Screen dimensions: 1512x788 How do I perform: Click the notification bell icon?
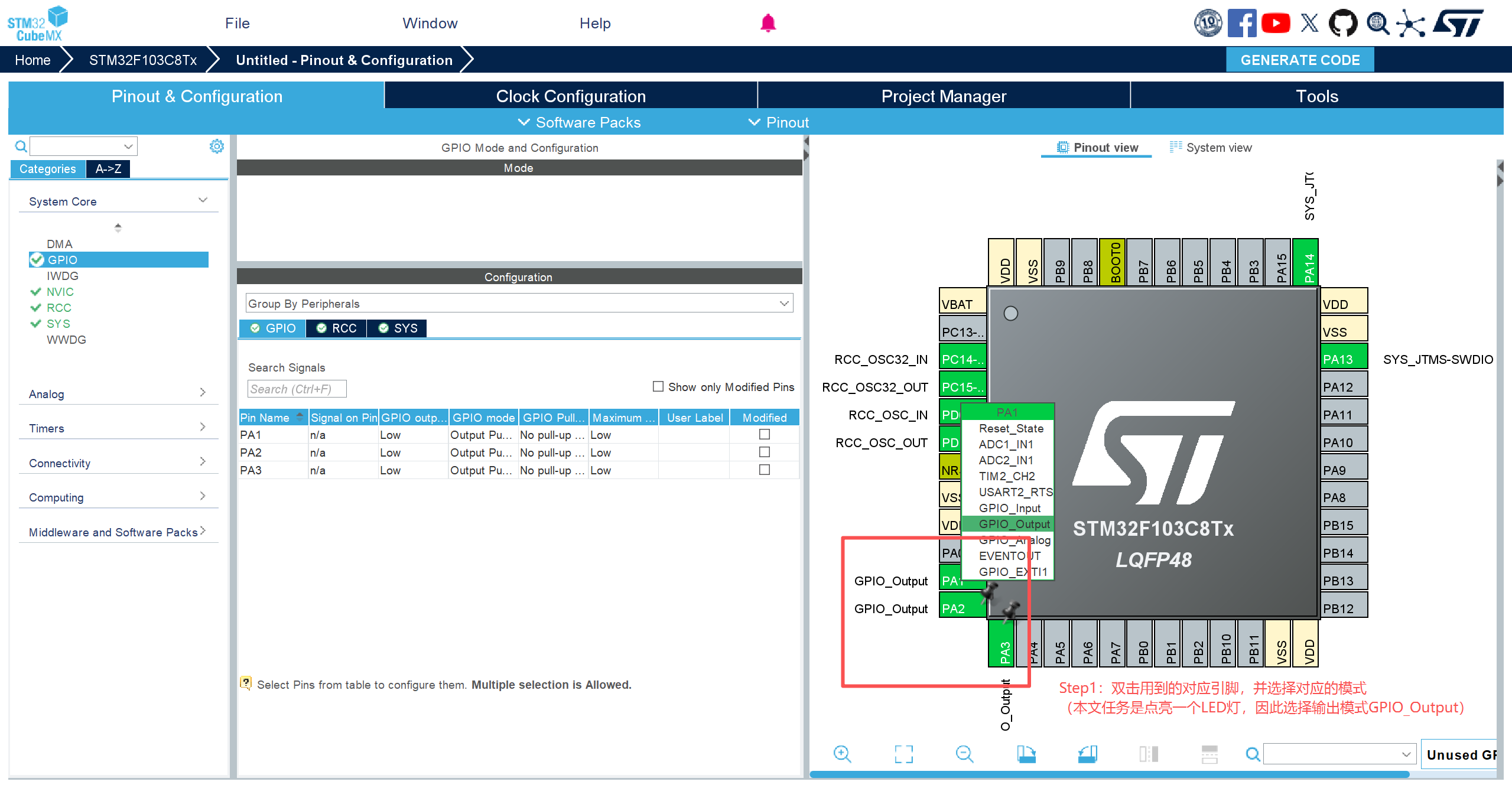pos(768,23)
